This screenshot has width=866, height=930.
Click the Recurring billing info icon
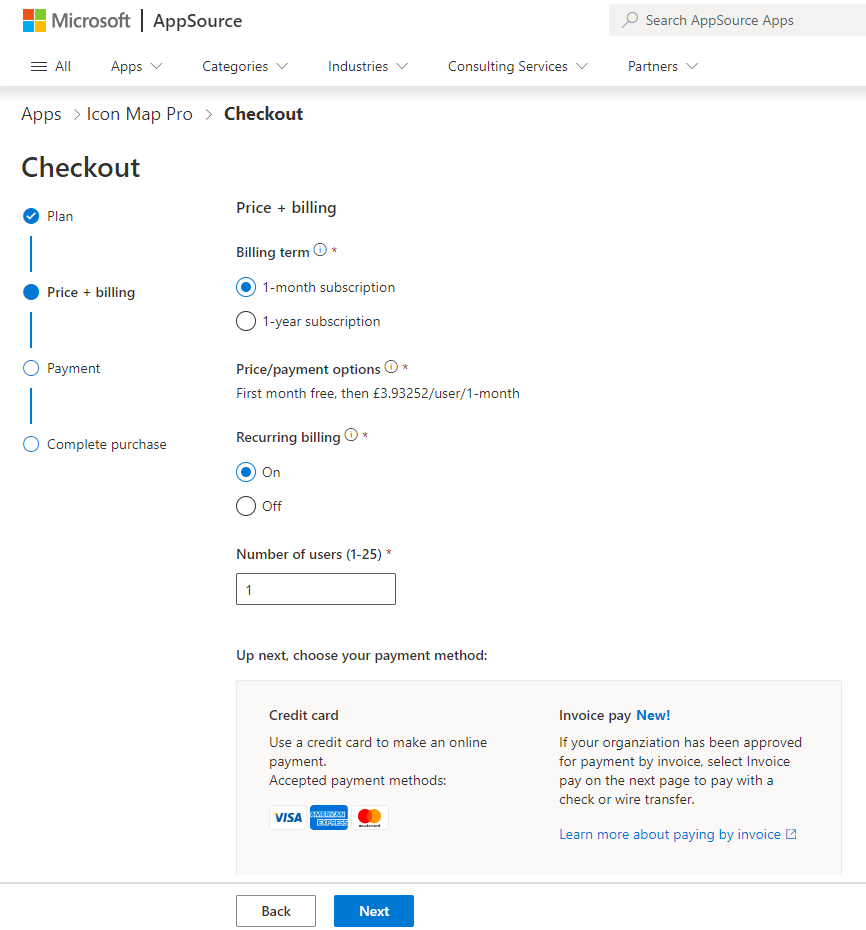click(x=351, y=436)
